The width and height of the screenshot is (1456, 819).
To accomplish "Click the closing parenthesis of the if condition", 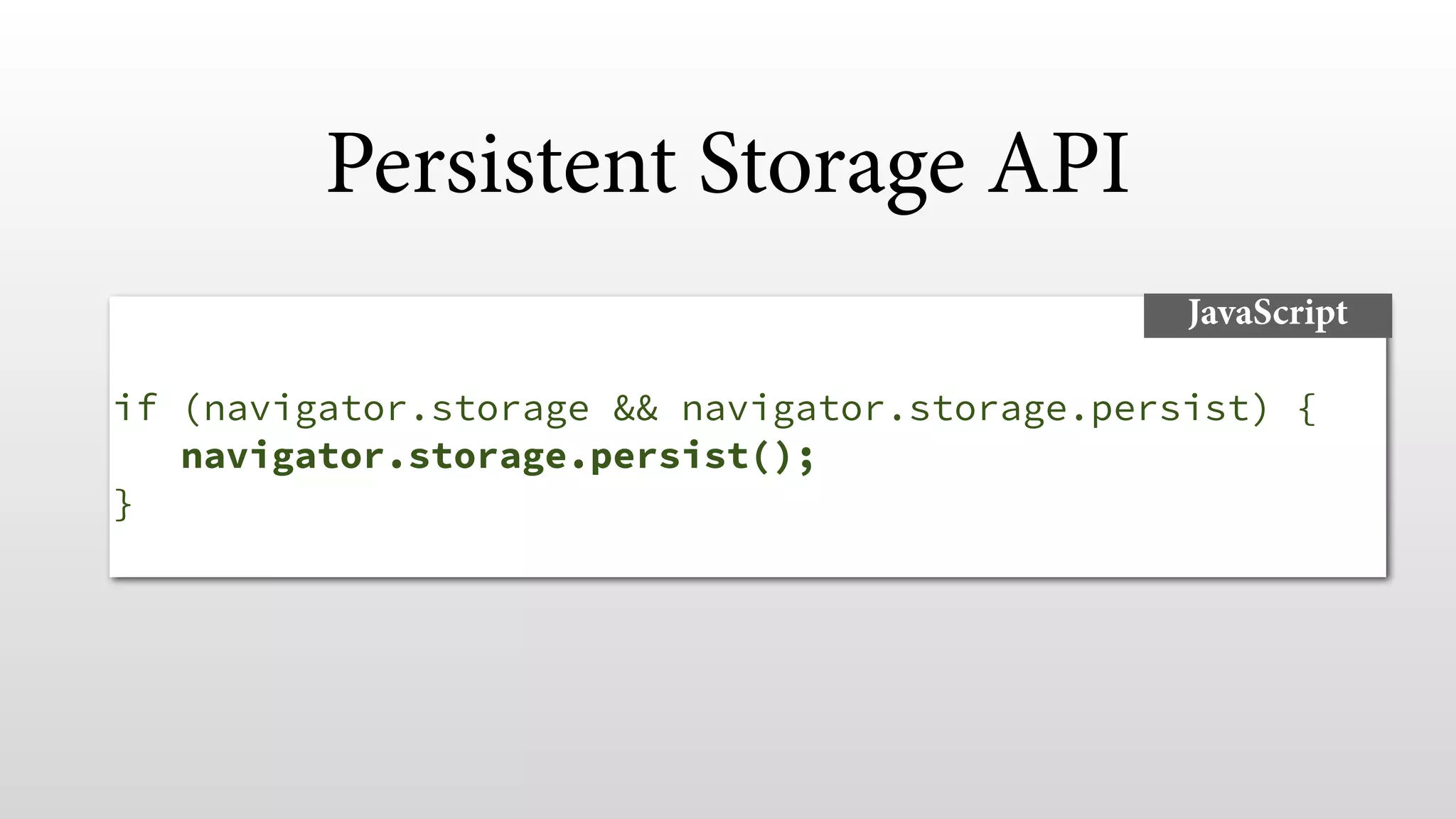I will [x=1260, y=409].
